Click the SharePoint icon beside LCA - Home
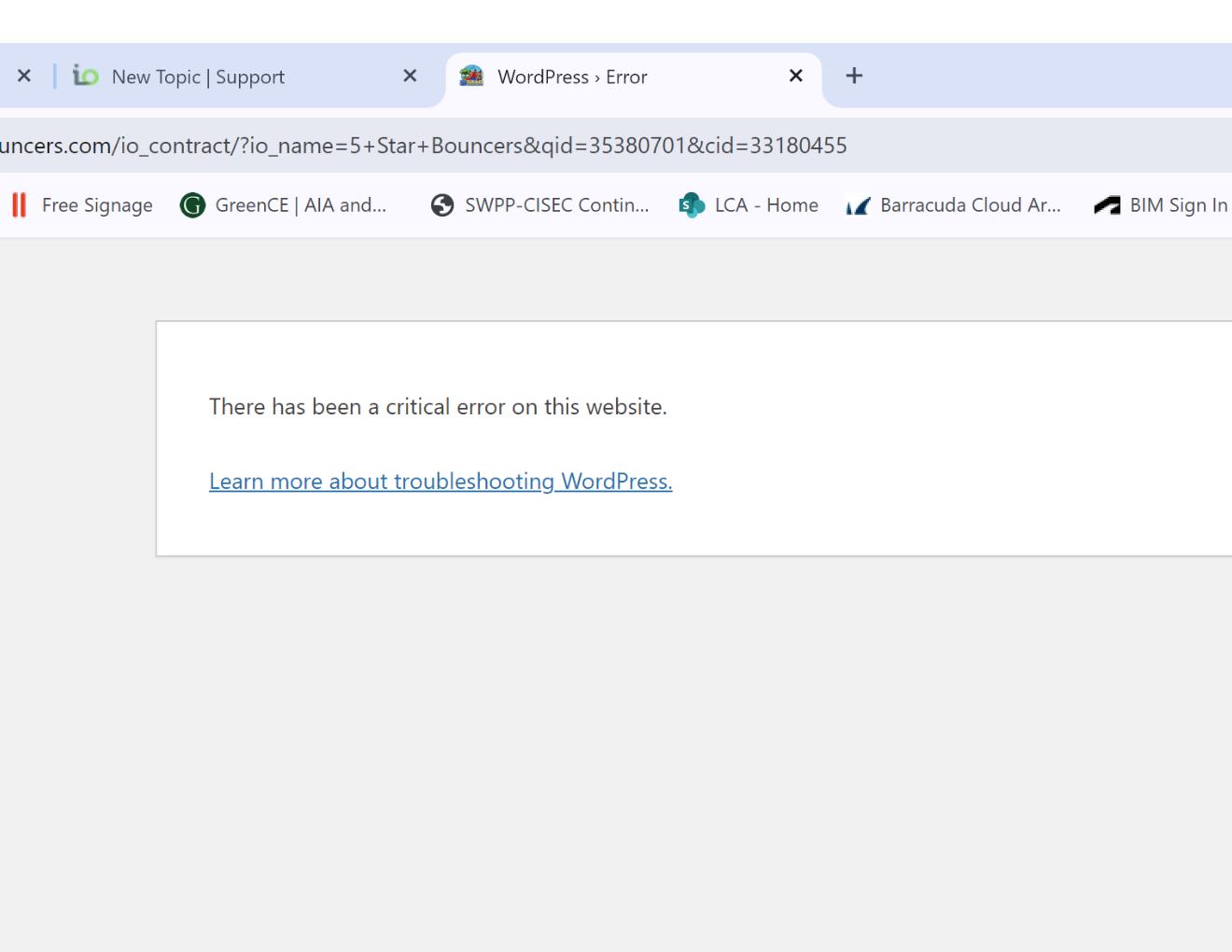This screenshot has height=952, width=1232. [x=692, y=205]
